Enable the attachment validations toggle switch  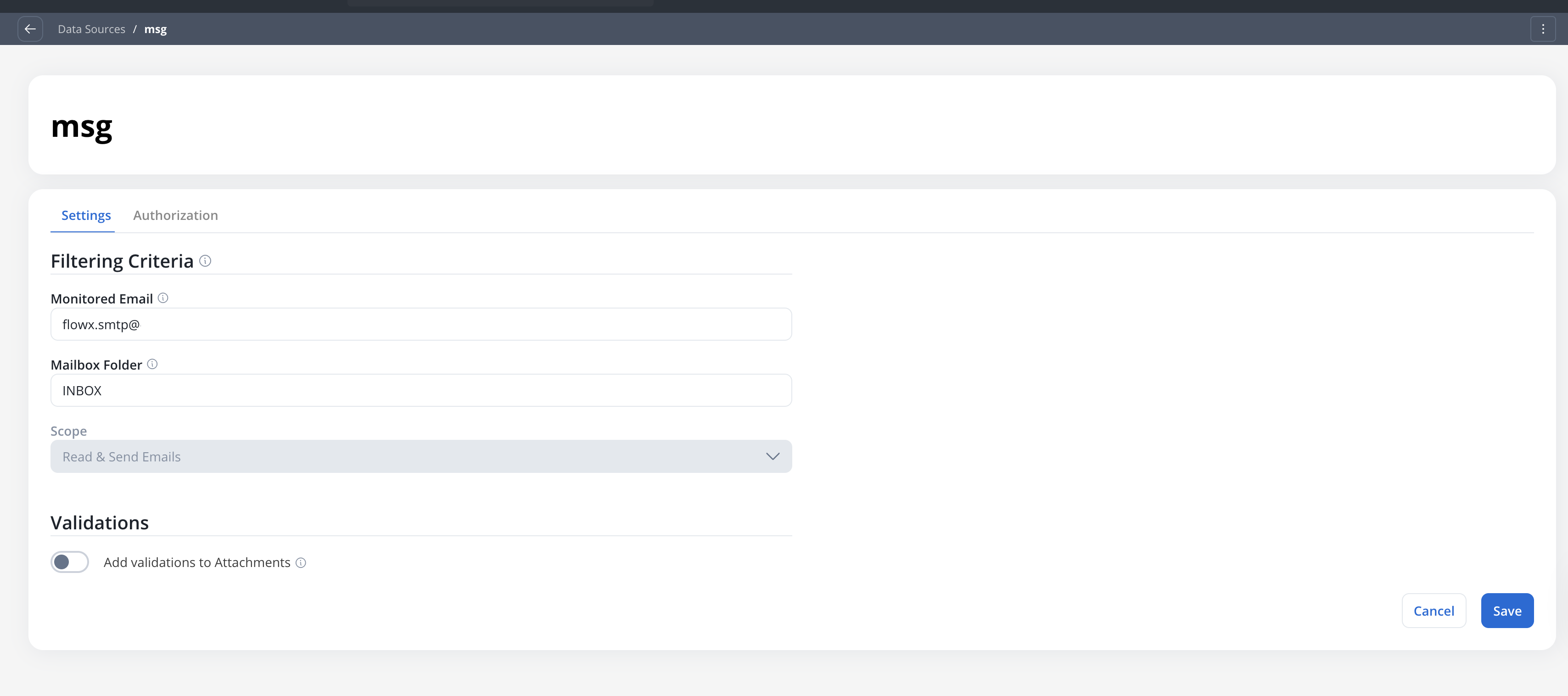click(69, 562)
